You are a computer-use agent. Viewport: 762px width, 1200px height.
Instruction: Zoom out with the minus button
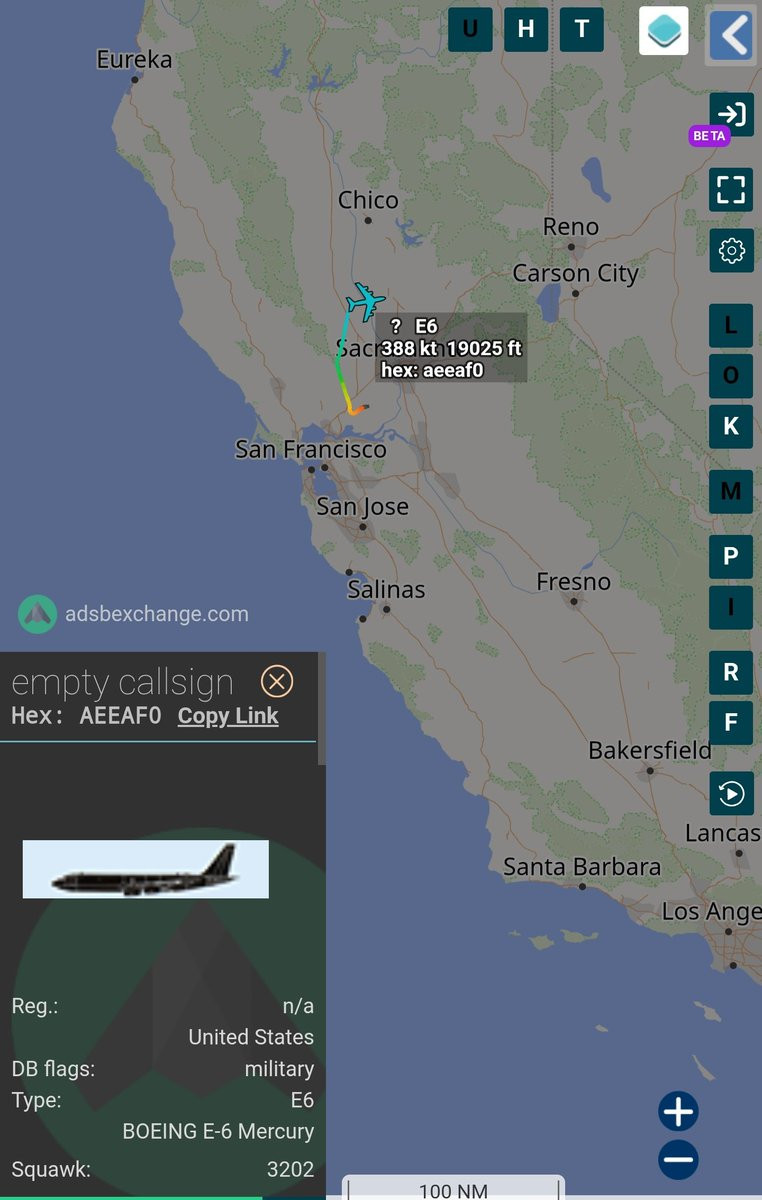(x=678, y=1160)
